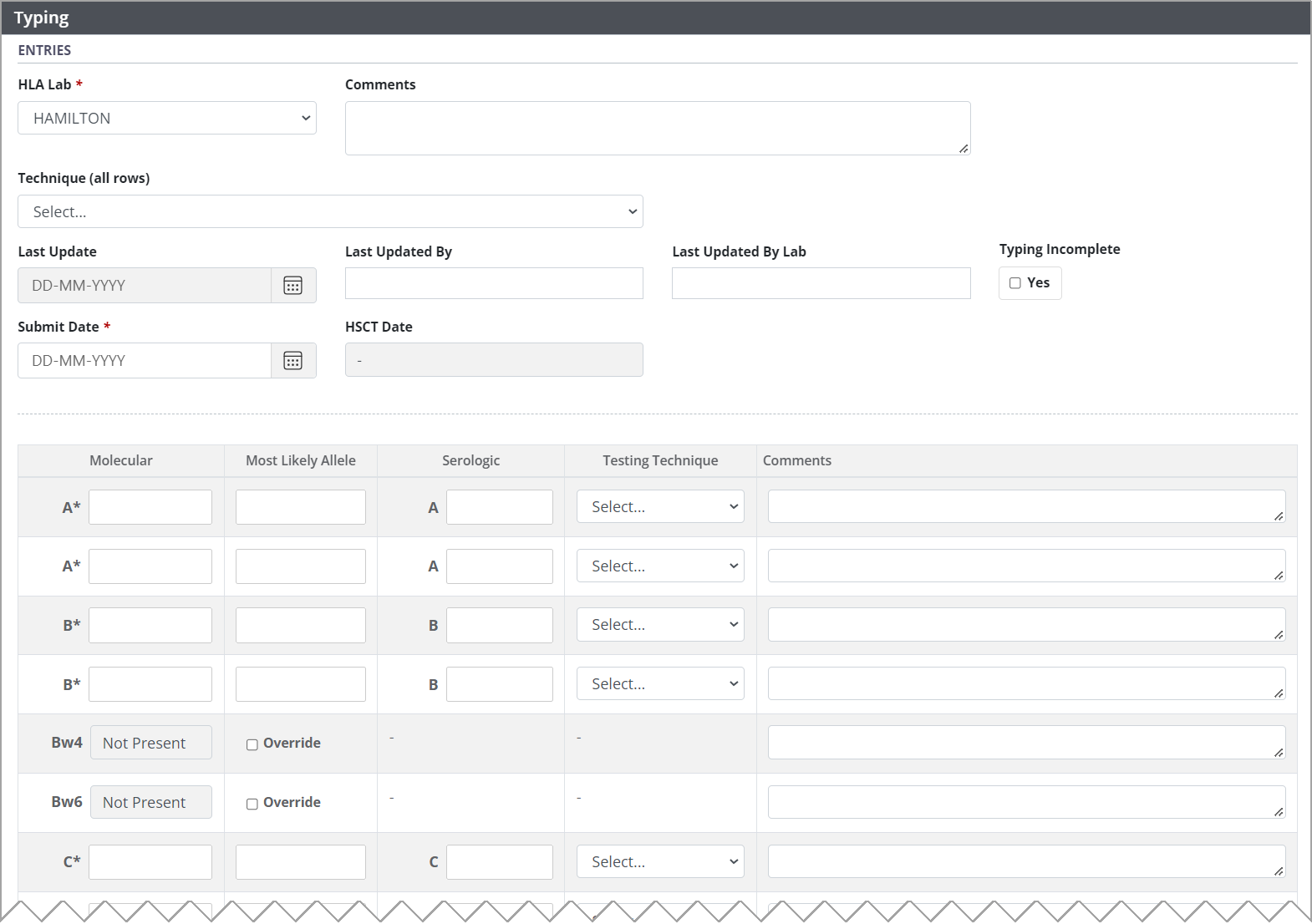This screenshot has height=924, width=1312.
Task: Click Most Likely Allele field in first B* row
Action: (x=301, y=625)
